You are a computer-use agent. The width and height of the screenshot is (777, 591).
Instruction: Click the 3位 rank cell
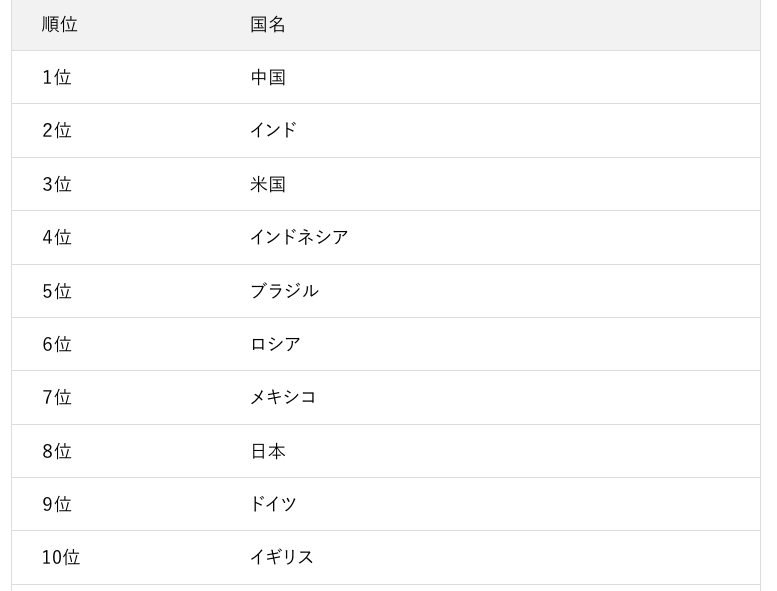[57, 184]
